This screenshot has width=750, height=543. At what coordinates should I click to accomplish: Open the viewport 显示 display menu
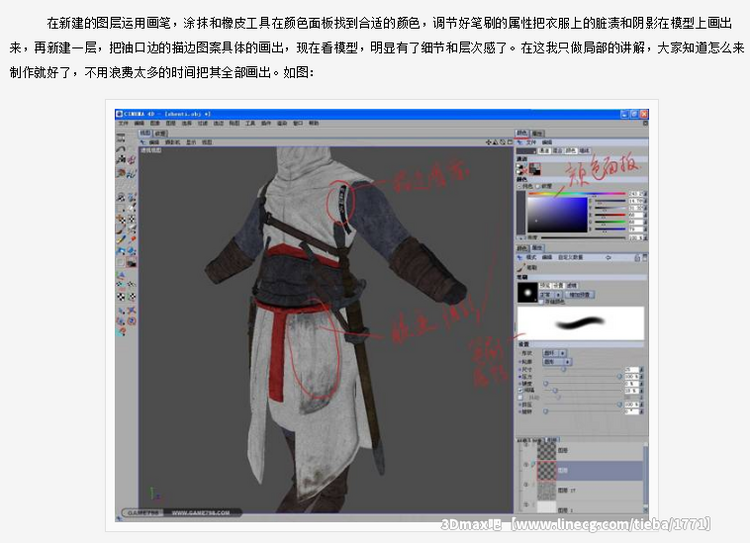pyautogui.click(x=191, y=143)
